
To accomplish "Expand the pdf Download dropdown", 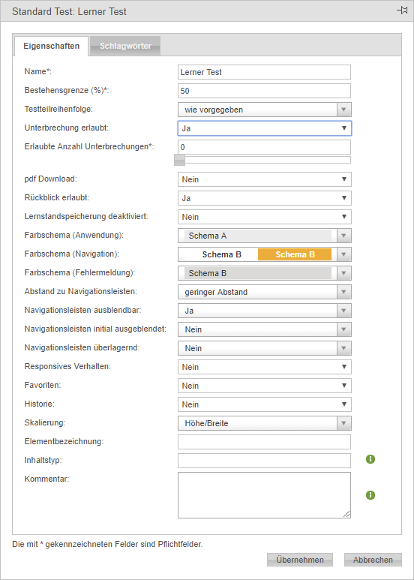I will coord(265,179).
